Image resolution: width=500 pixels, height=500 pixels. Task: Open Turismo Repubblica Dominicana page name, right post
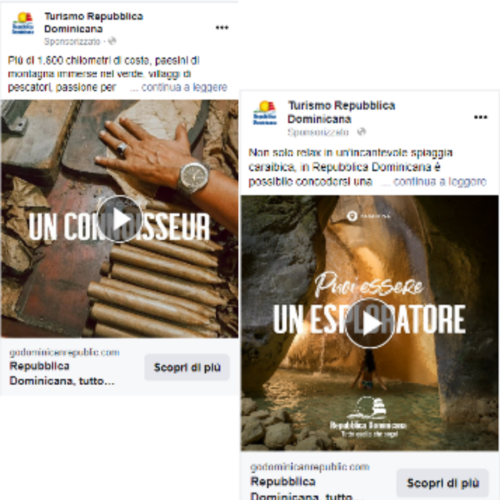click(x=341, y=112)
